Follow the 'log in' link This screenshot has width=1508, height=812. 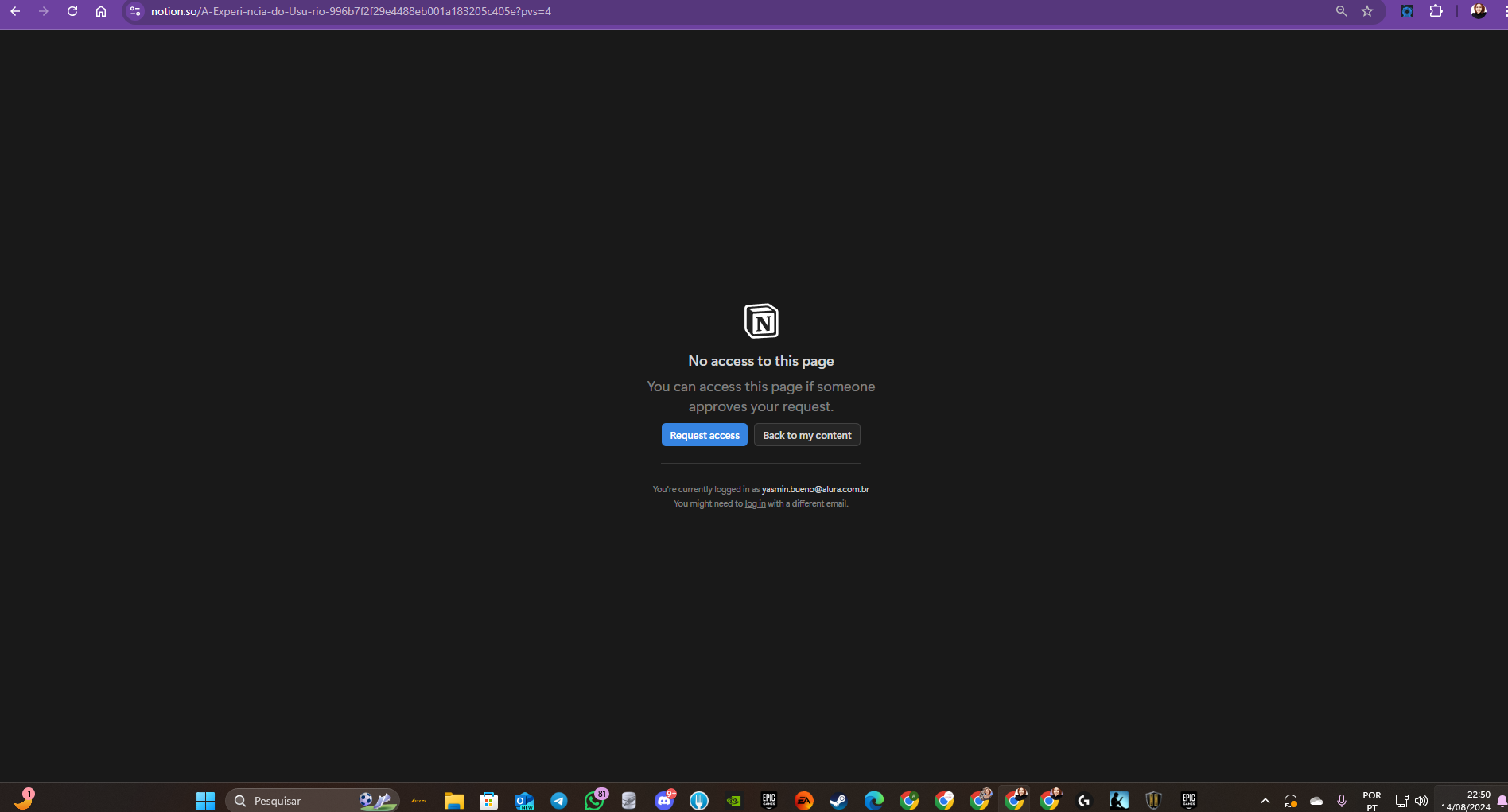755,503
